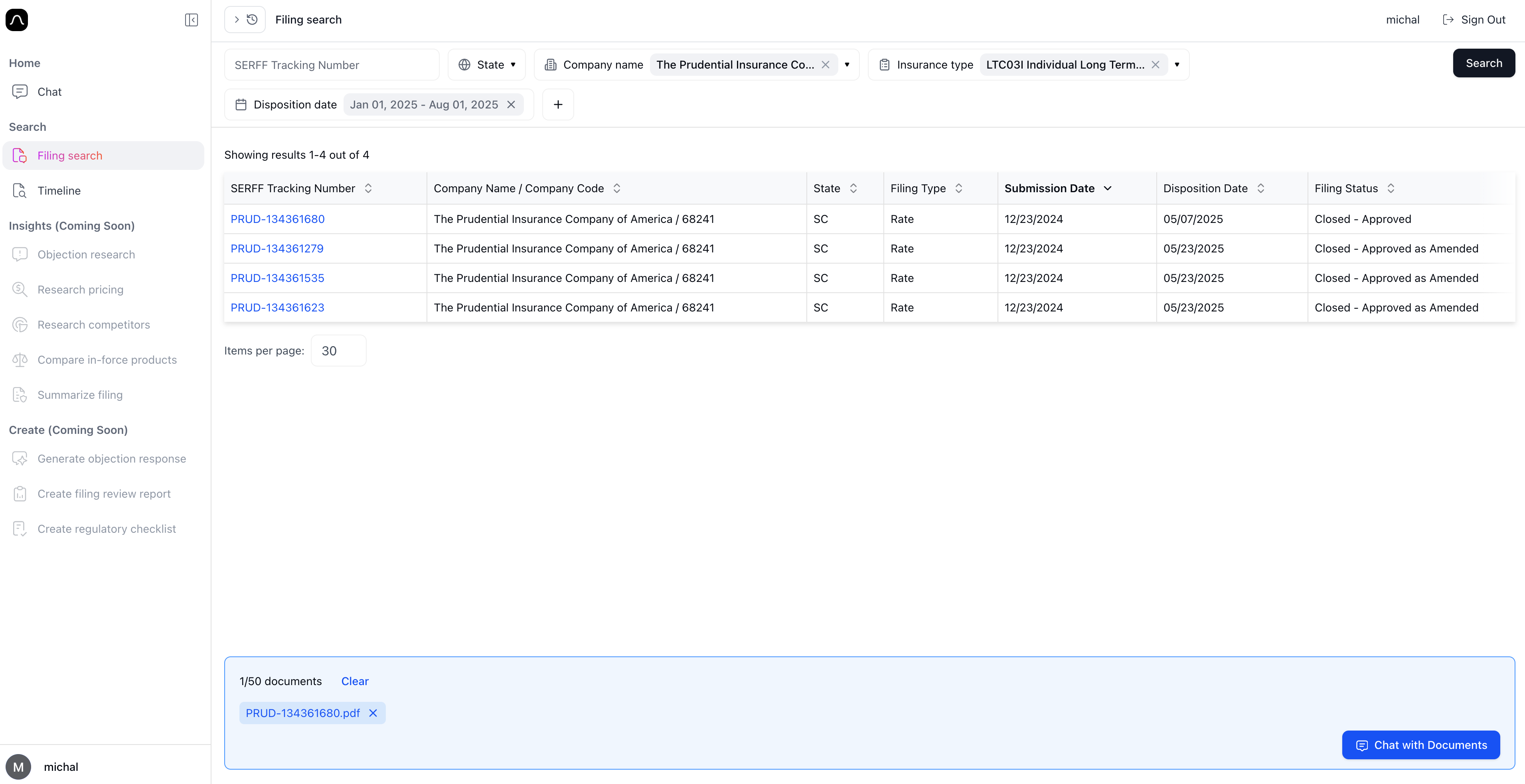
Task: Focus SERFF Tracking Number input field
Action: click(x=332, y=65)
